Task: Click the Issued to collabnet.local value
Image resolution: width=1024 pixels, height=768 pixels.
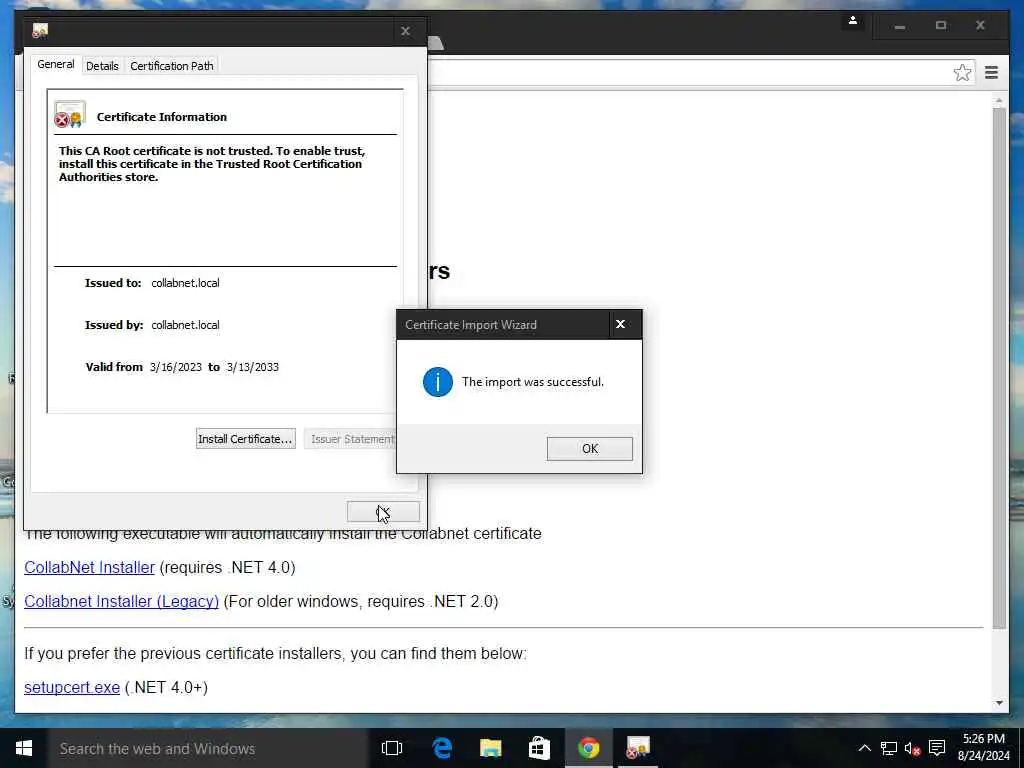Action: (x=185, y=283)
